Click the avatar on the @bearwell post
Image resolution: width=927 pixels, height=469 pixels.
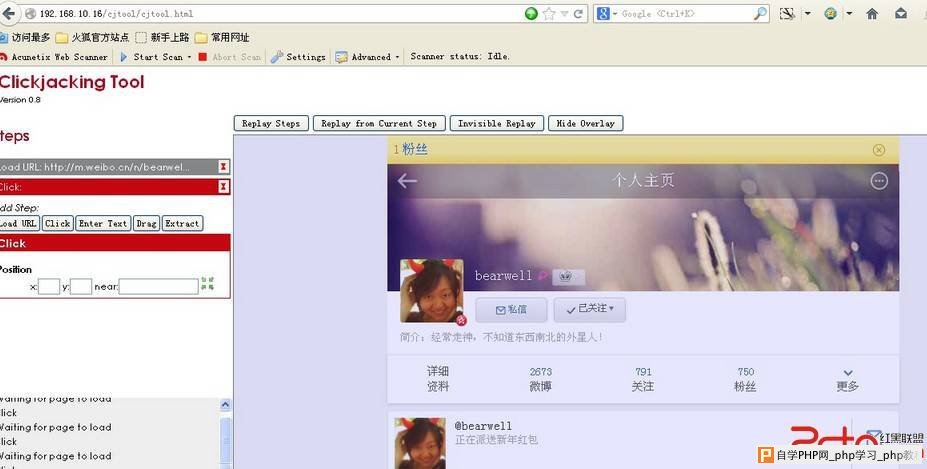420,444
